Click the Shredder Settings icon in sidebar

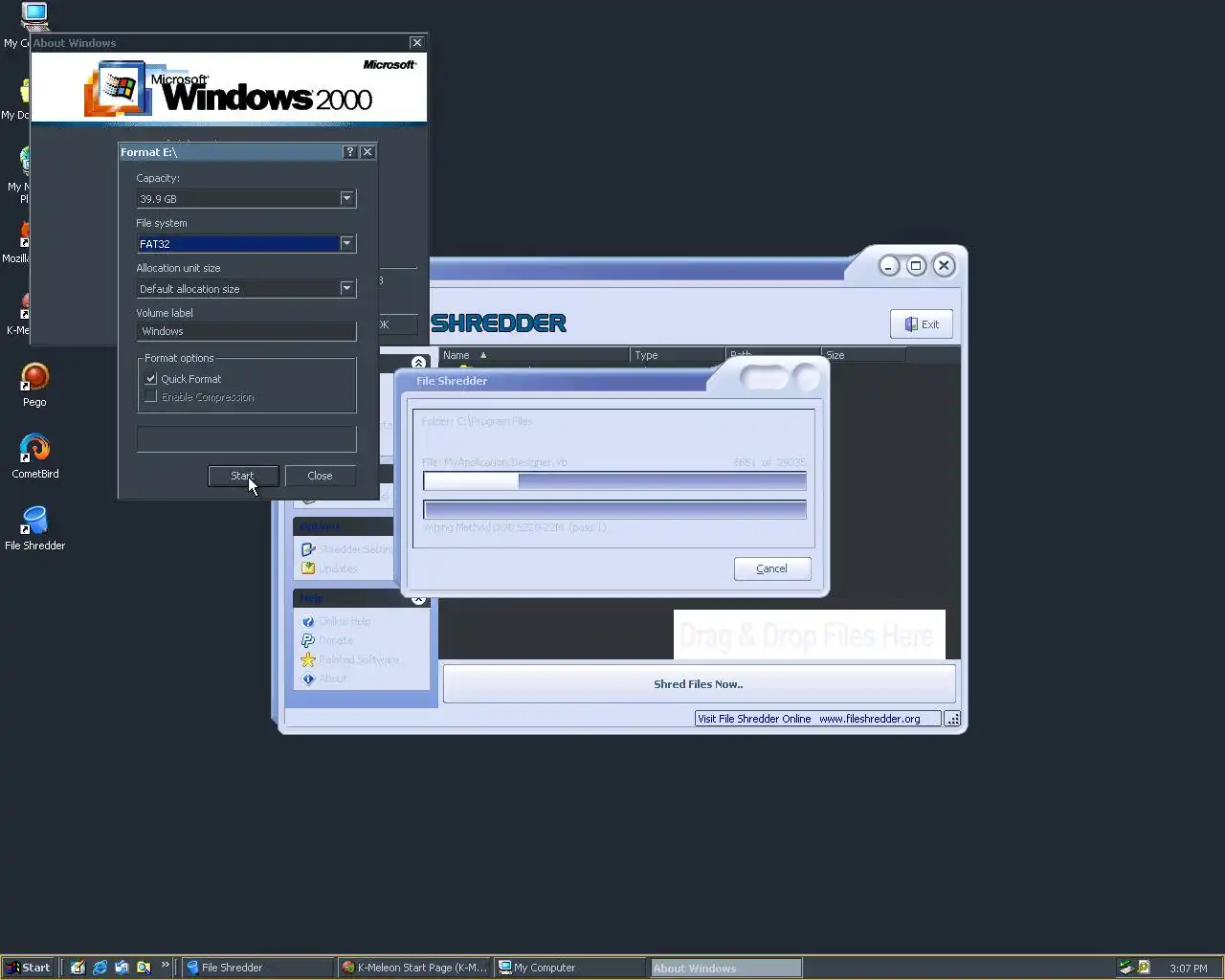(x=308, y=549)
